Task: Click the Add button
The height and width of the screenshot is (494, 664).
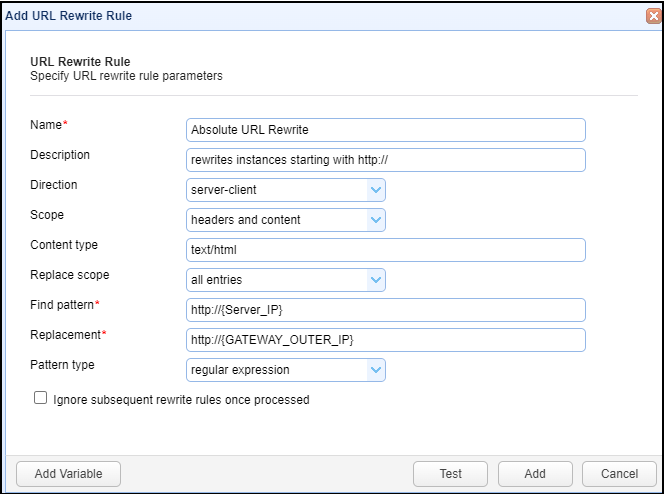Action: tap(535, 474)
